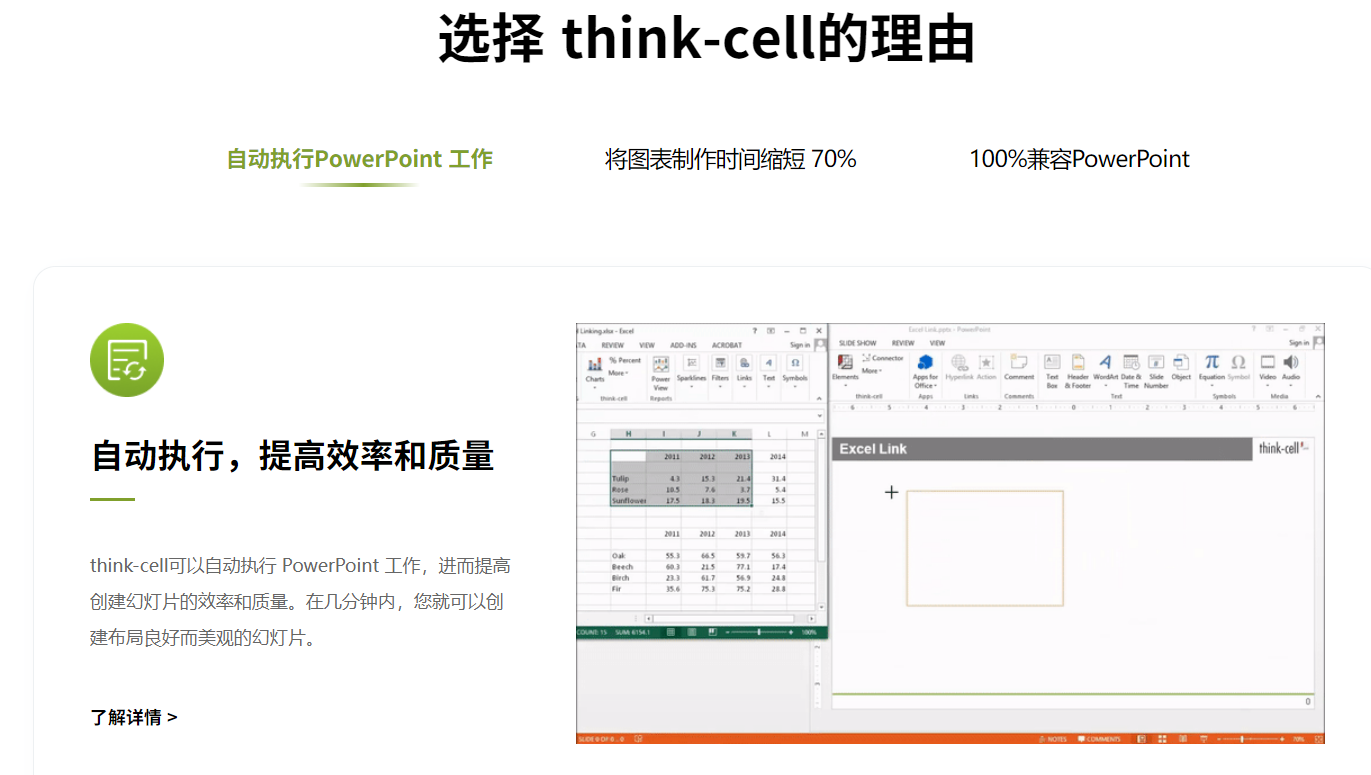Click the 了解详情 > link
This screenshot has width=1371, height=775.
click(134, 717)
